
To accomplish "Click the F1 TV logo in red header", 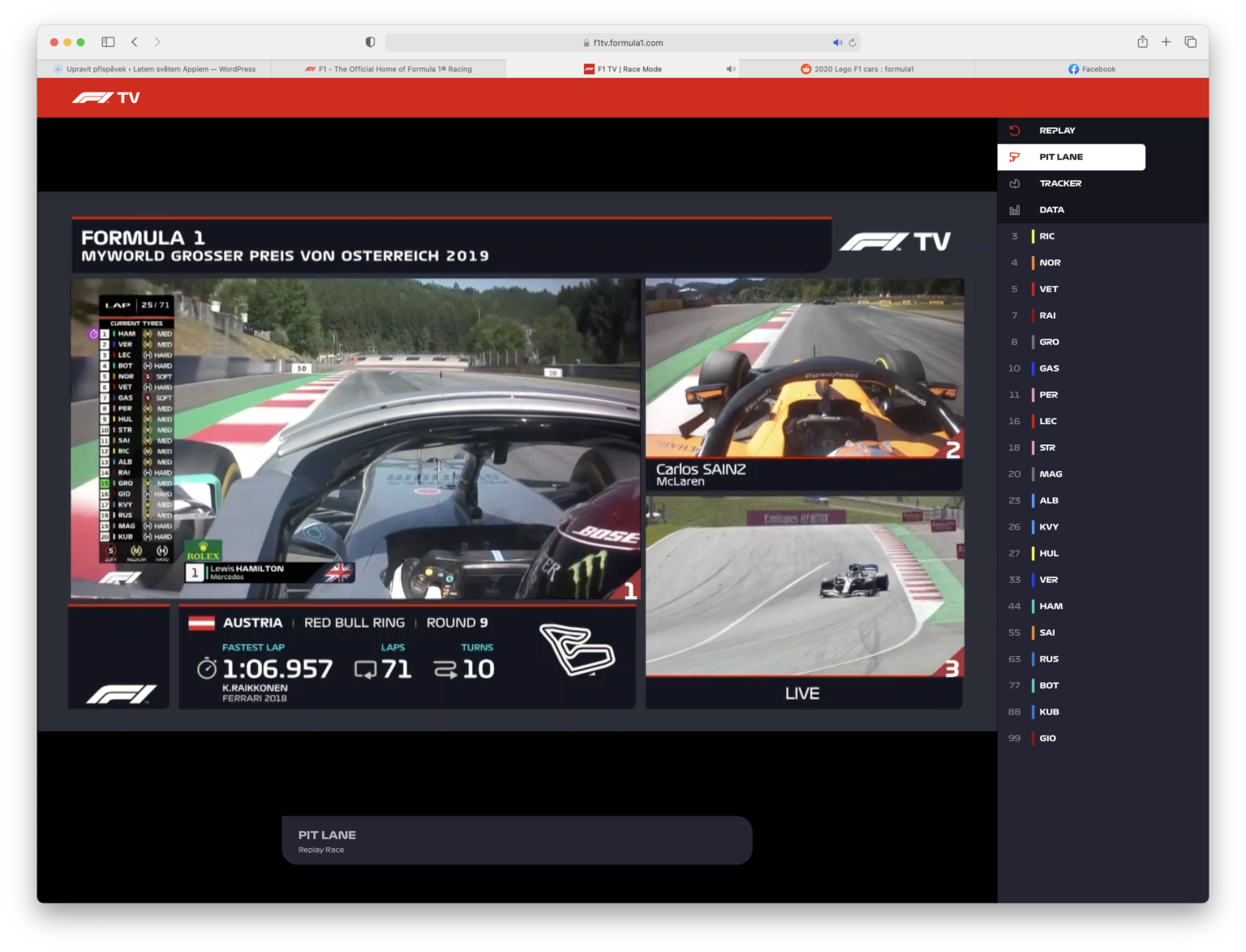I will pos(105,98).
